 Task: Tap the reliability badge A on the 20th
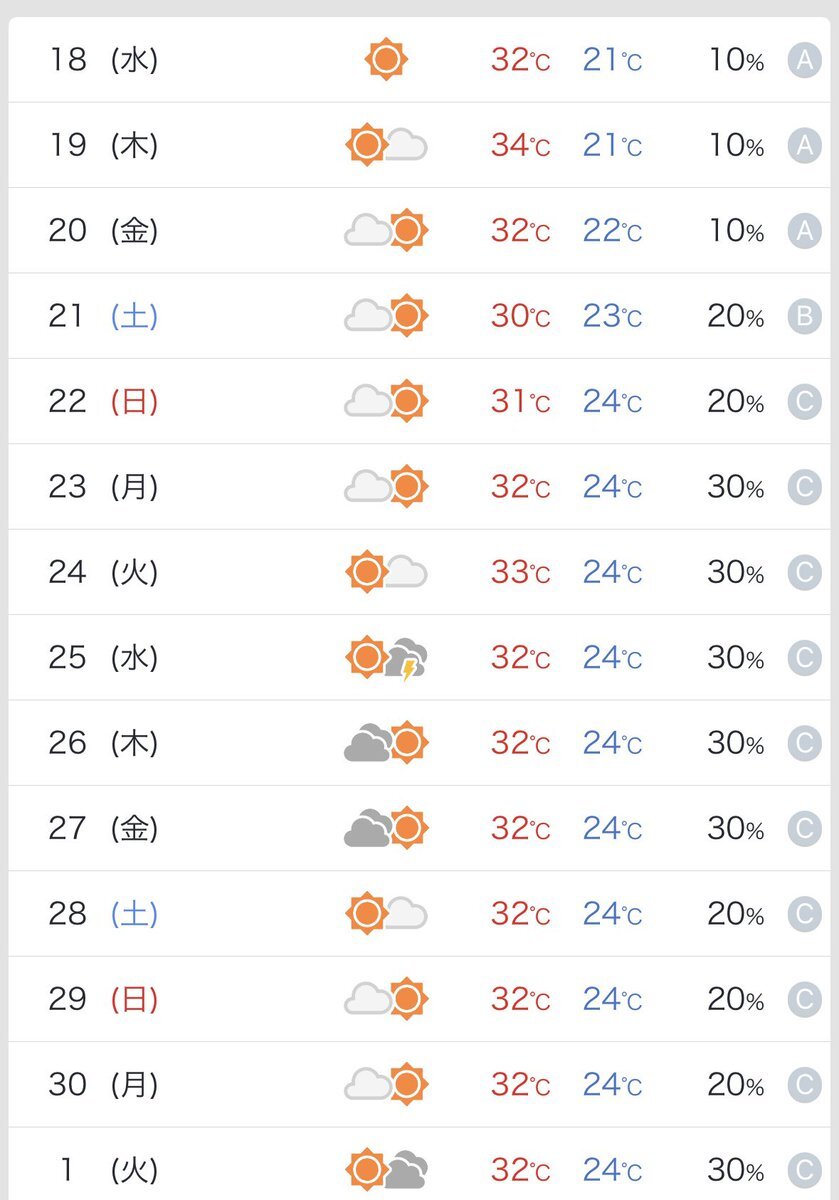click(804, 231)
